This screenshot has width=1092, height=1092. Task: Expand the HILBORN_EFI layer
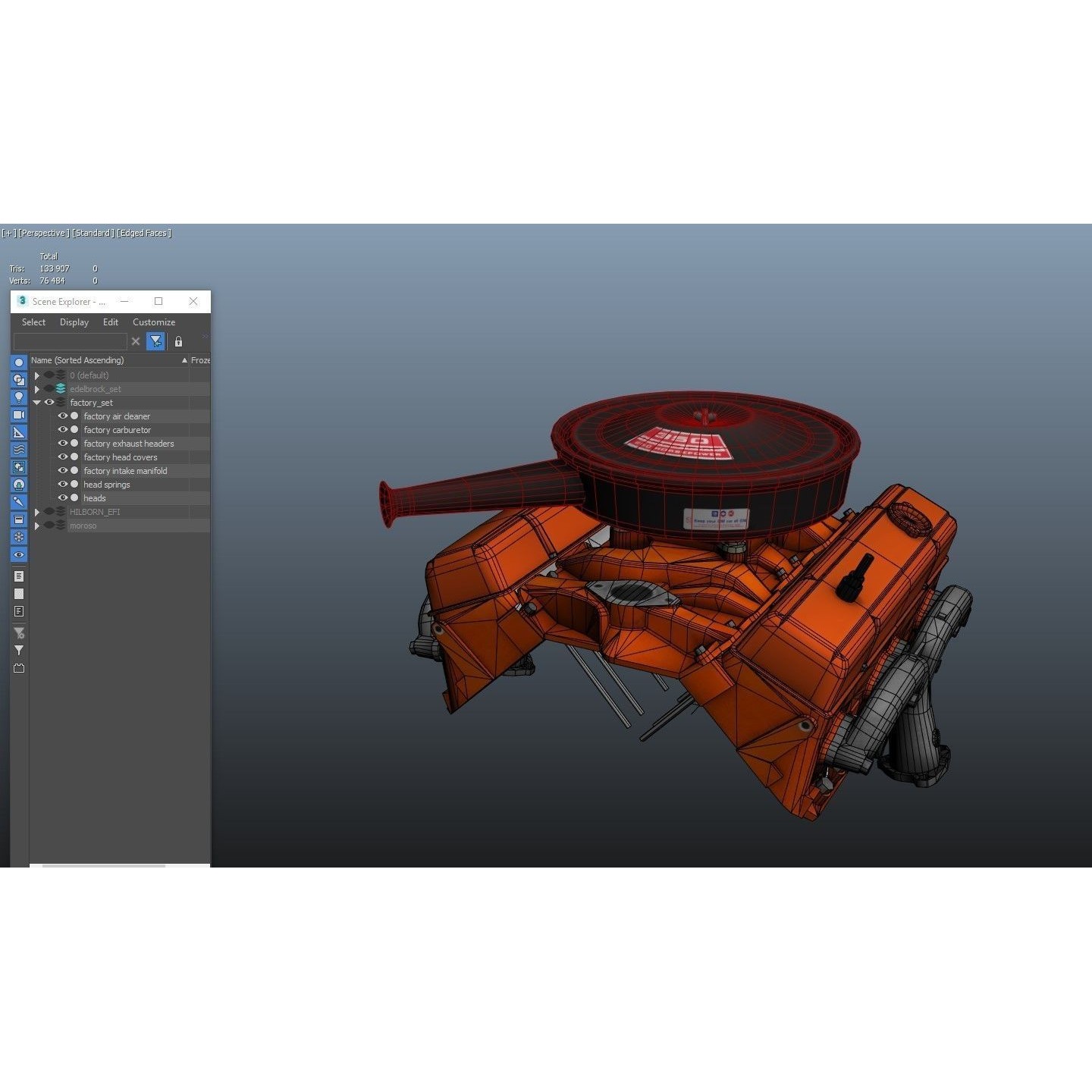[37, 511]
